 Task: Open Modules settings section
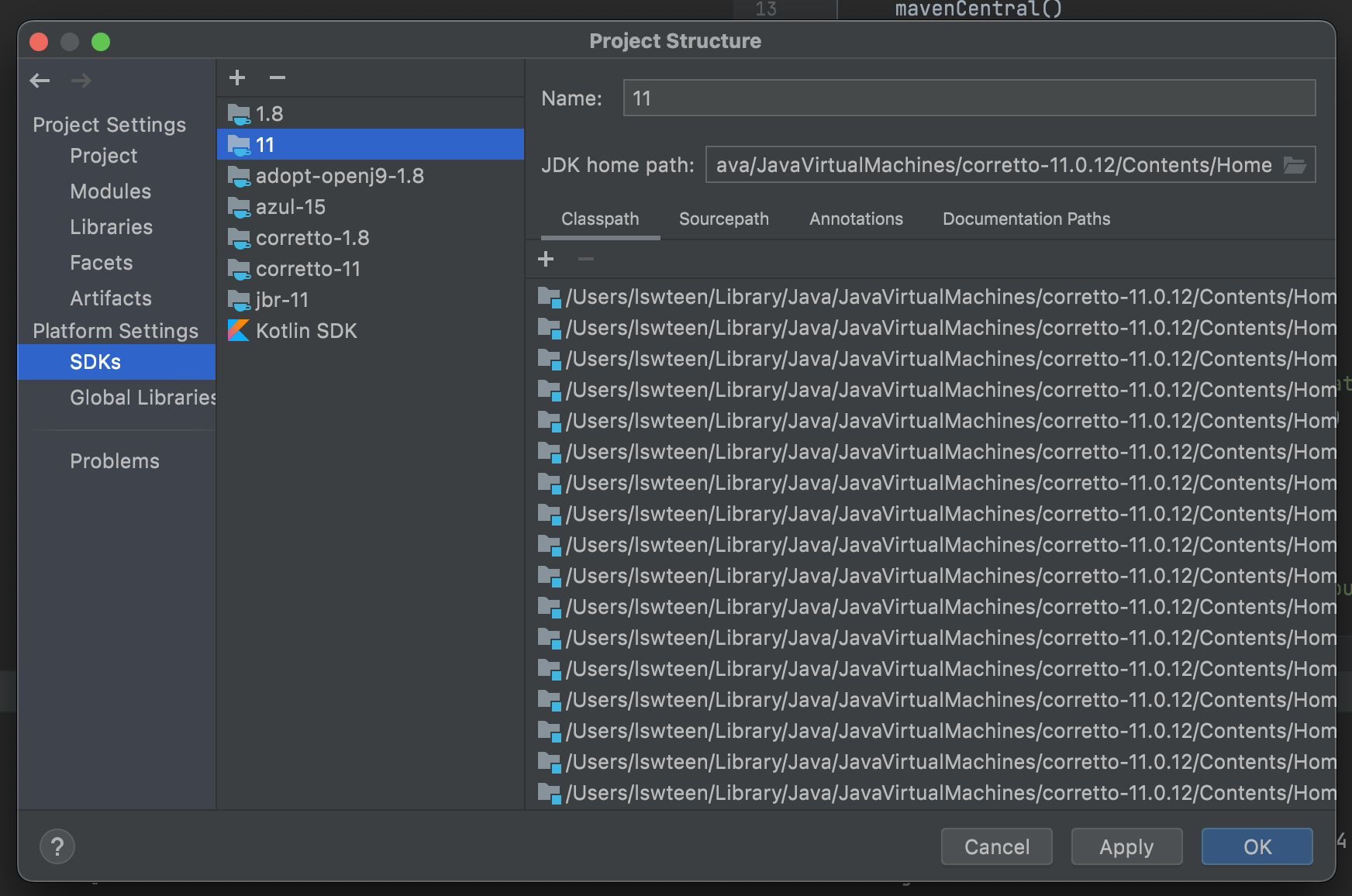coord(111,191)
